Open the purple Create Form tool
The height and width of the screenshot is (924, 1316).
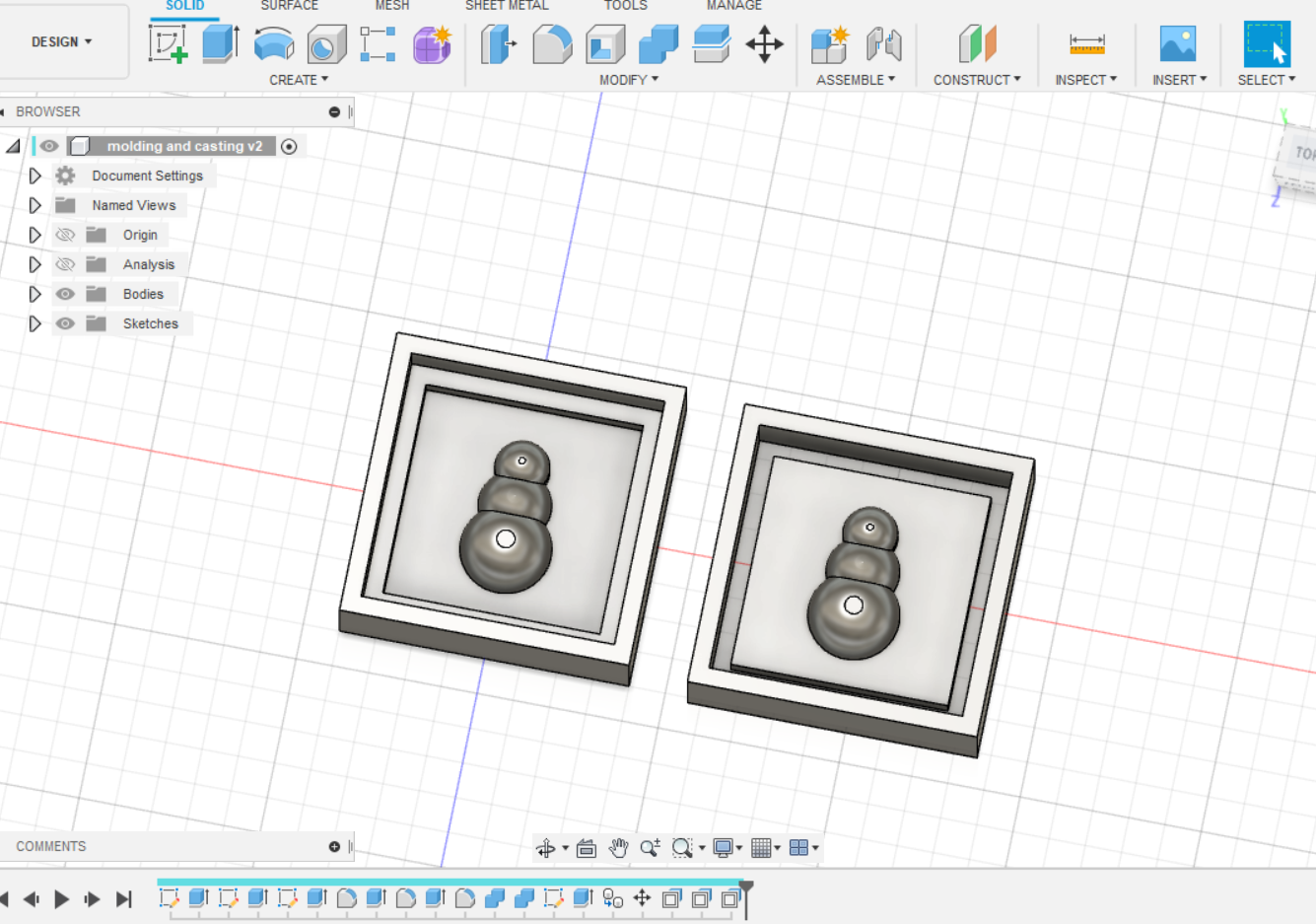[x=432, y=44]
